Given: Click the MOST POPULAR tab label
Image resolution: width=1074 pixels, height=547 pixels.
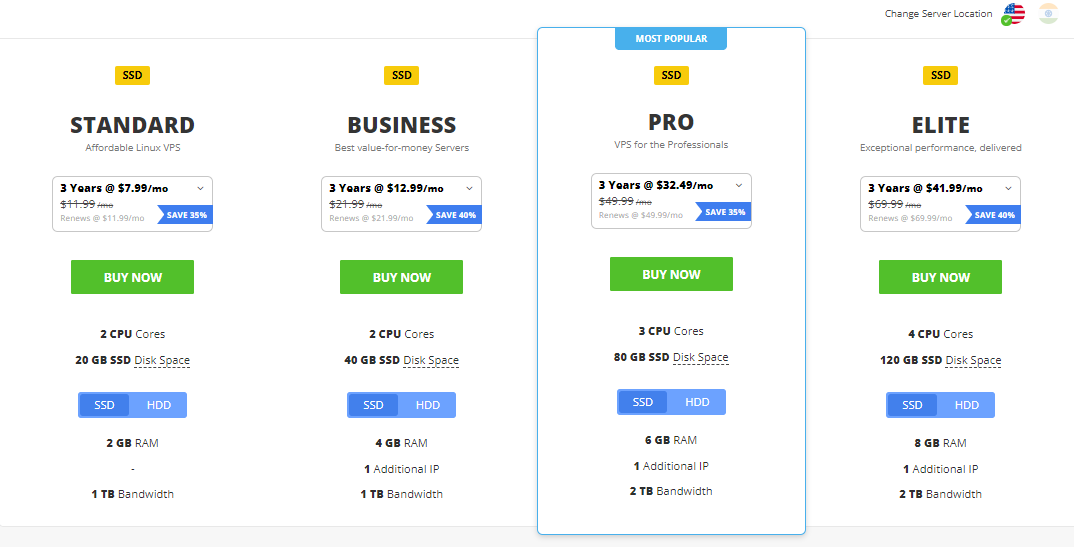Looking at the screenshot, I should coord(671,39).
